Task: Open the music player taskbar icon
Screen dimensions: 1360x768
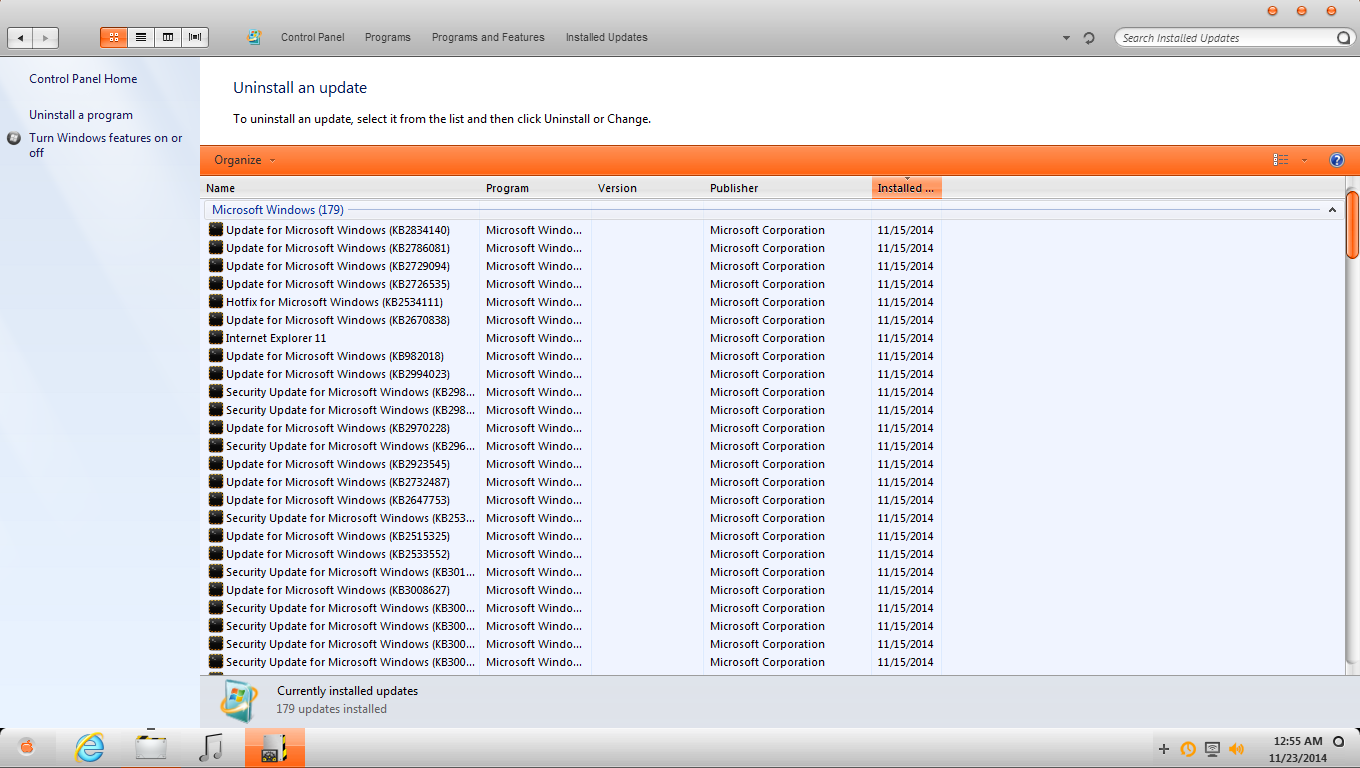Action: click(x=211, y=747)
